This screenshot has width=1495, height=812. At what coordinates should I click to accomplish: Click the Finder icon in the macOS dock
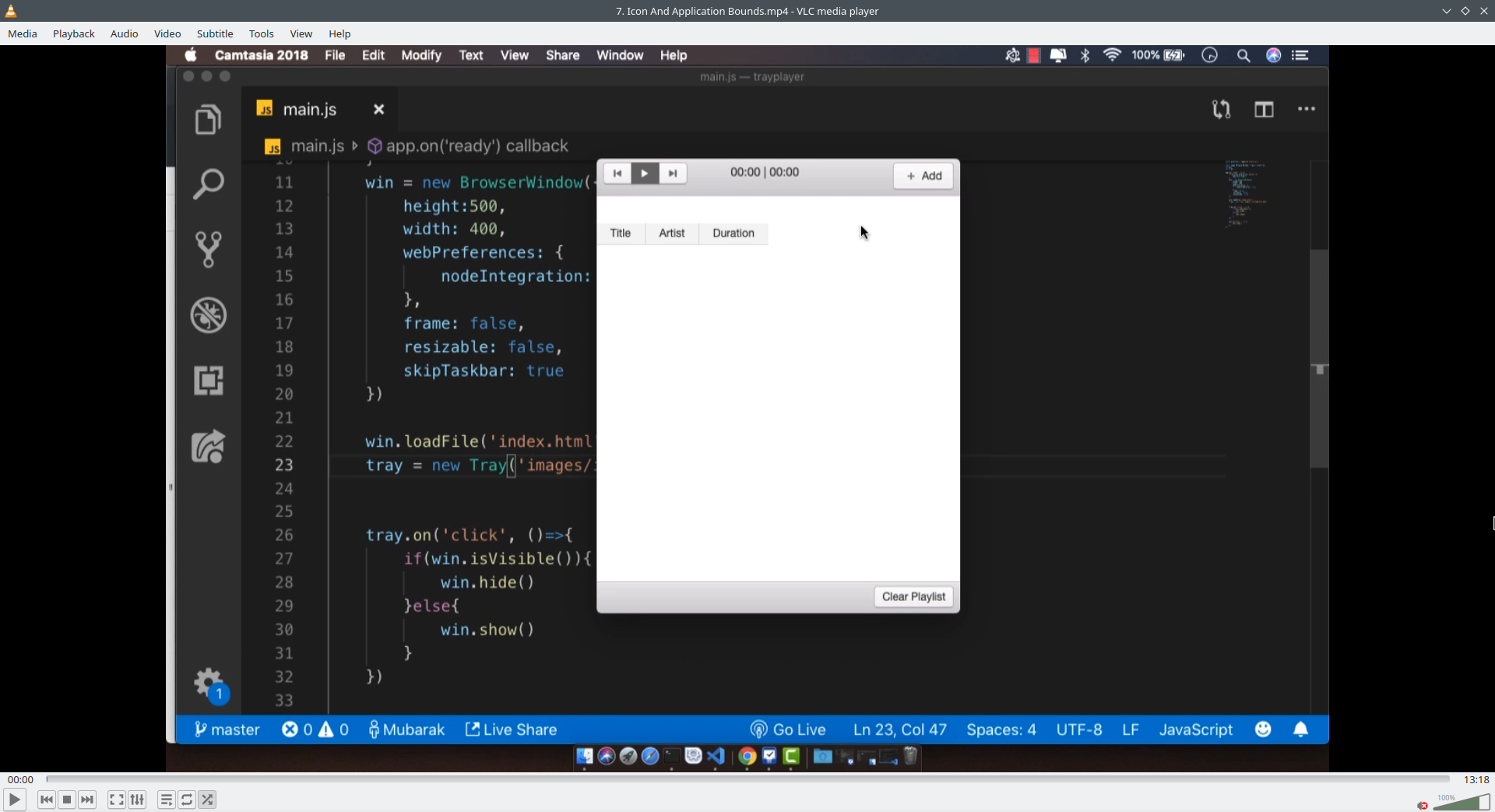pyautogui.click(x=585, y=756)
